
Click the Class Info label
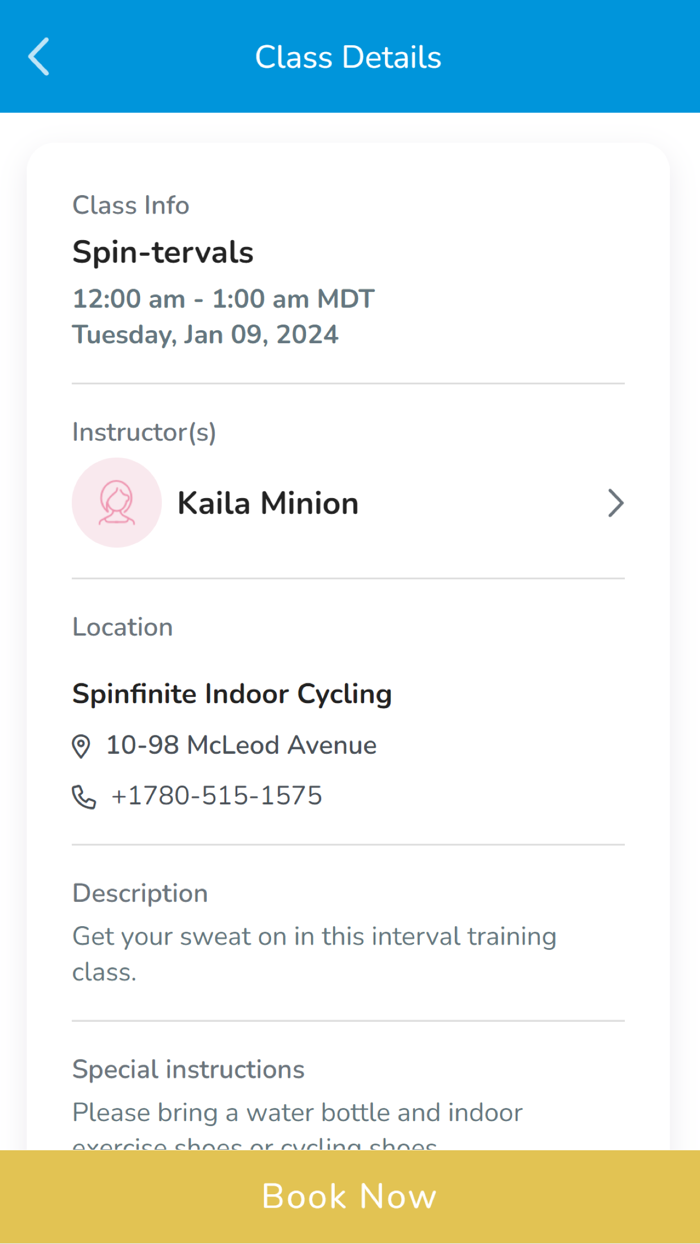[131, 205]
